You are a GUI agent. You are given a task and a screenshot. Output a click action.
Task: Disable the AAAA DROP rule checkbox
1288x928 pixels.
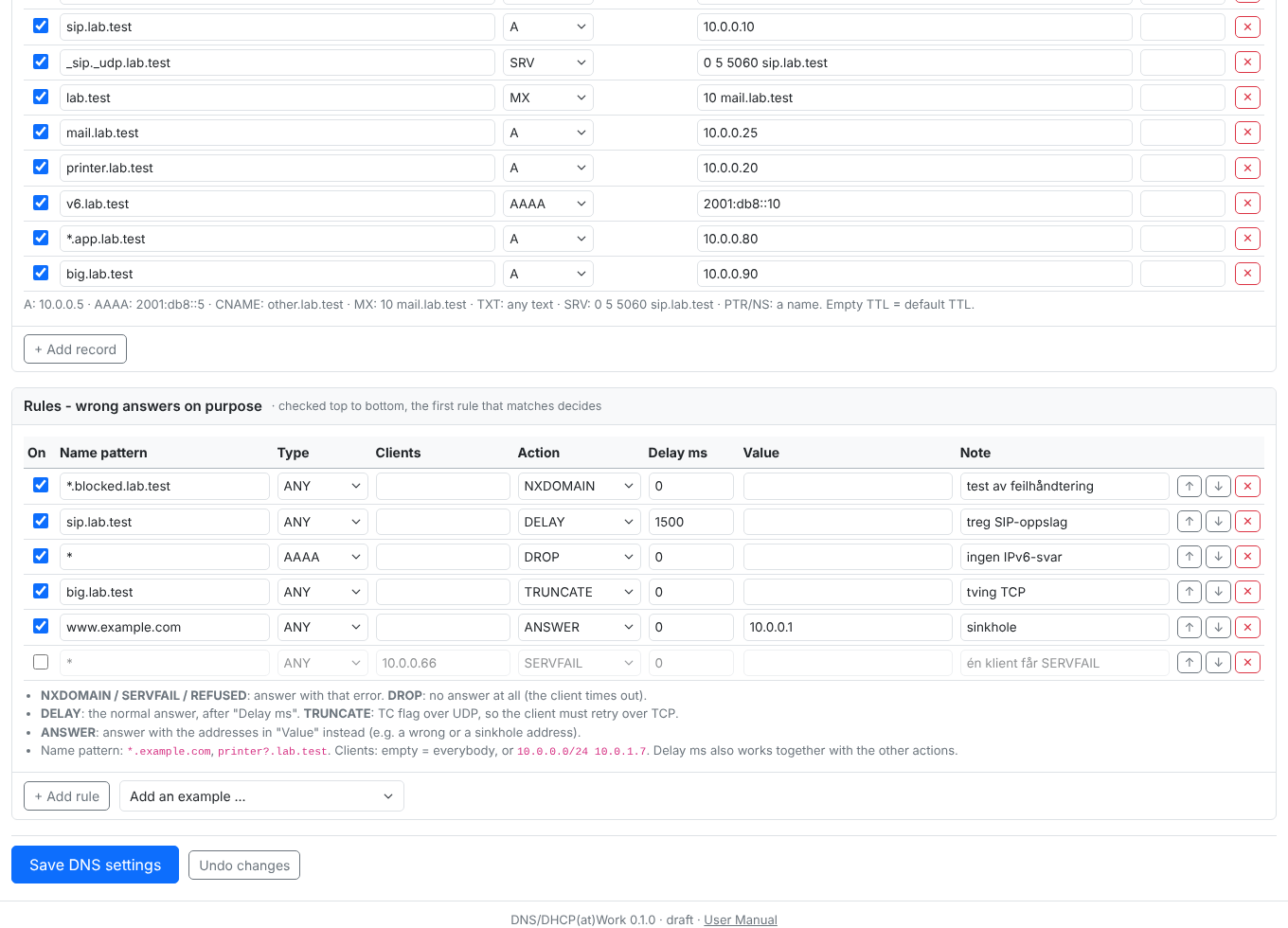[x=41, y=556]
